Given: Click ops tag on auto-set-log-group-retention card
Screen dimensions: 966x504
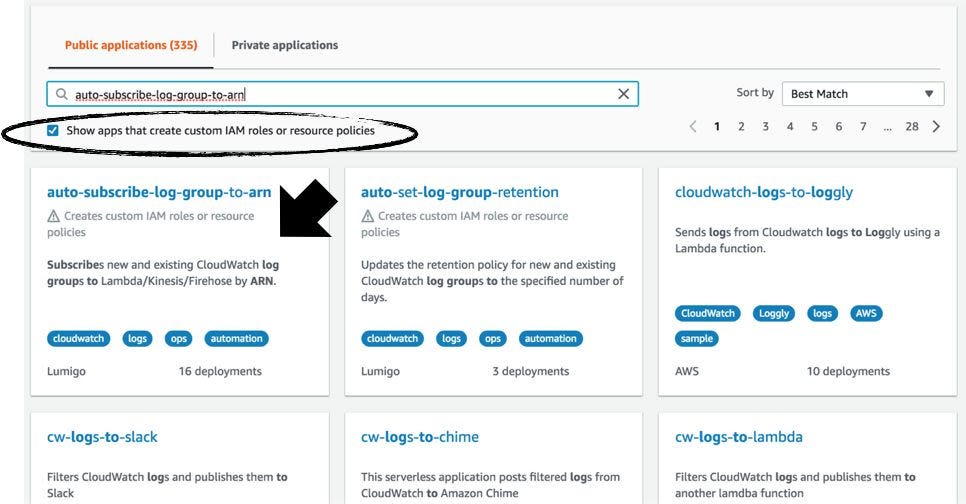Looking at the screenshot, I should tap(493, 338).
